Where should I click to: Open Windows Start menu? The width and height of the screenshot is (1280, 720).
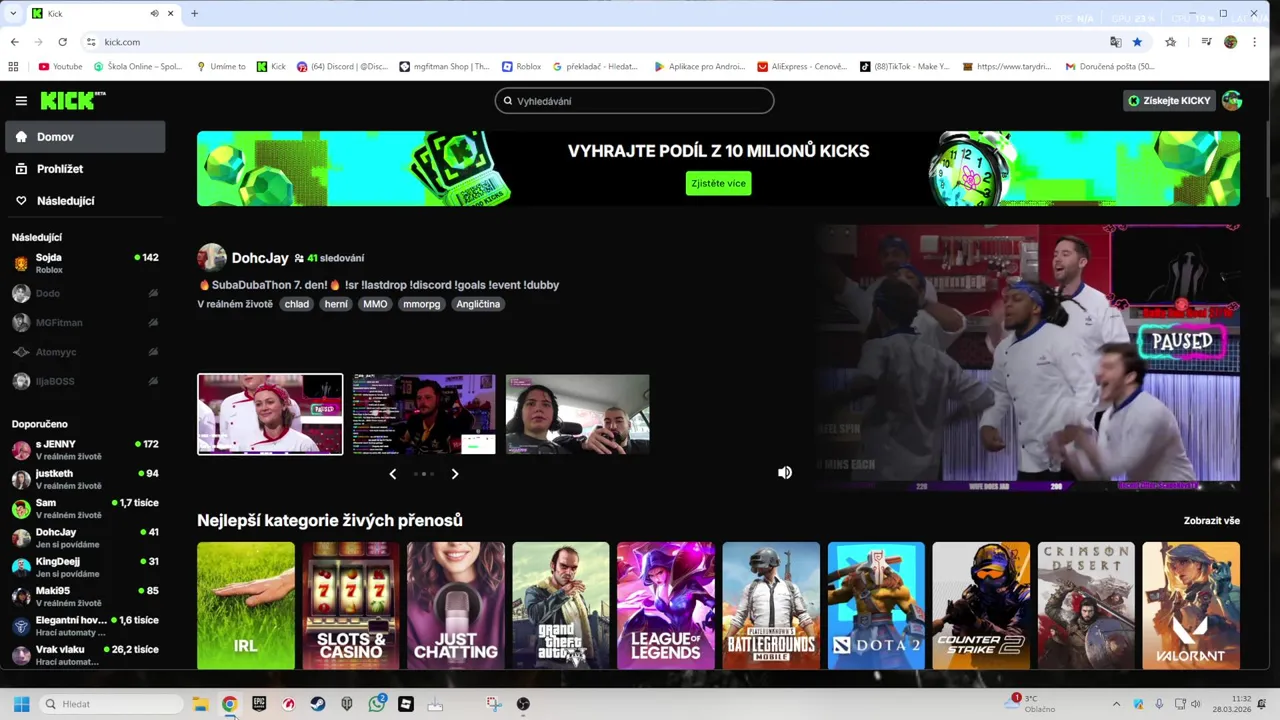[21, 704]
